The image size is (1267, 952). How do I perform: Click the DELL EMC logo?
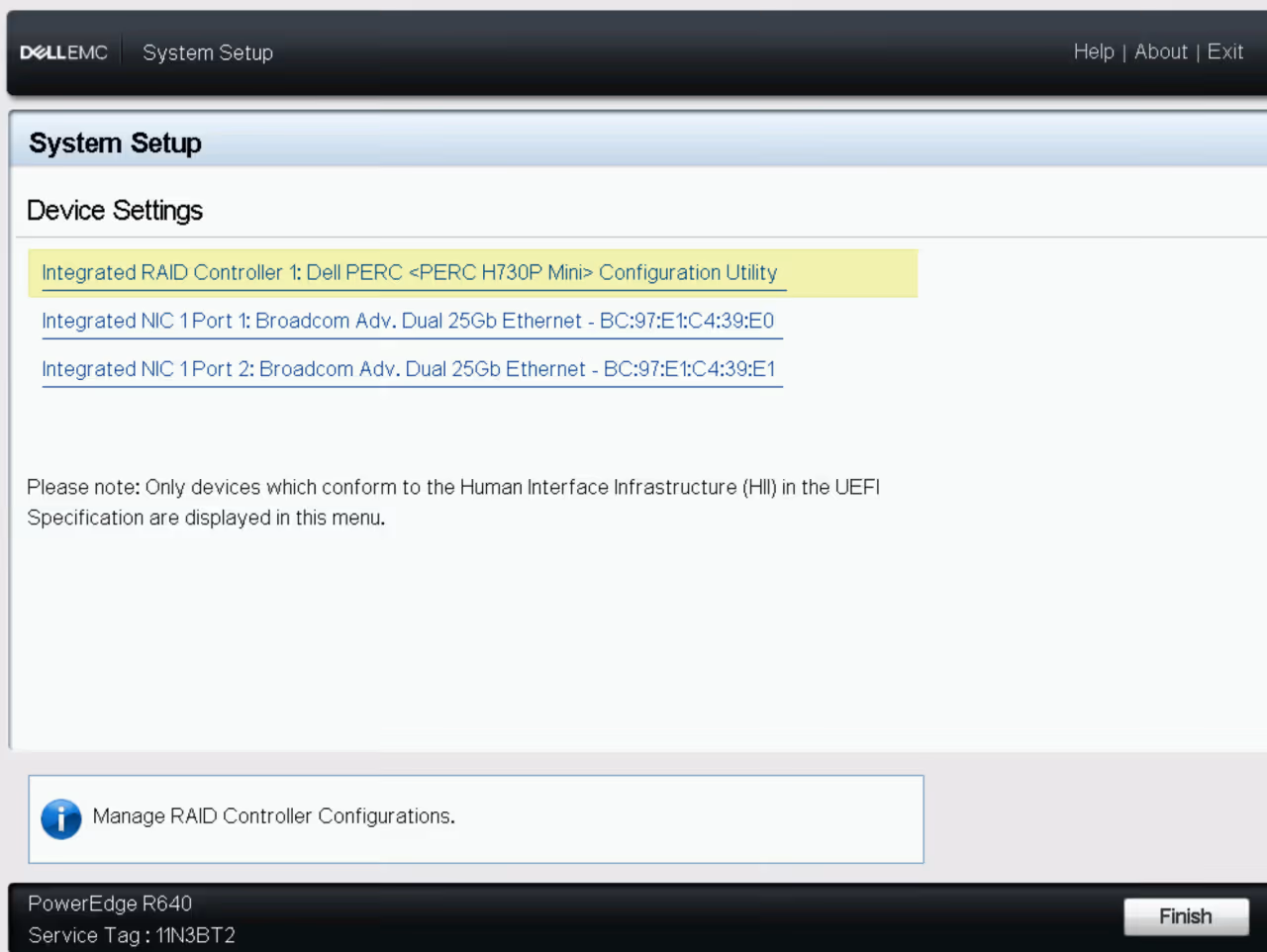tap(64, 52)
